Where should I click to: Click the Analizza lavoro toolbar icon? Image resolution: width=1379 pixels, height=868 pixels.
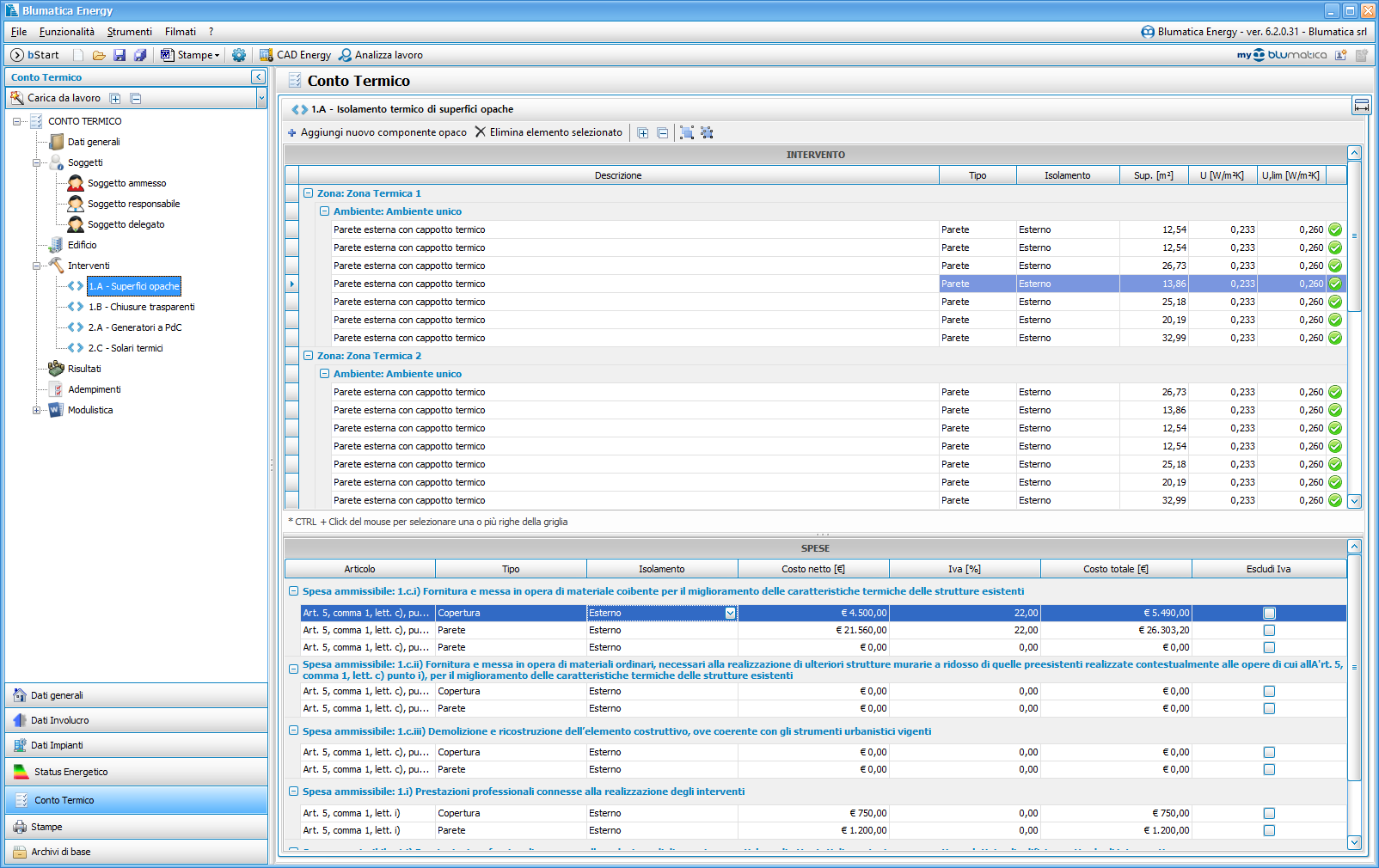380,55
